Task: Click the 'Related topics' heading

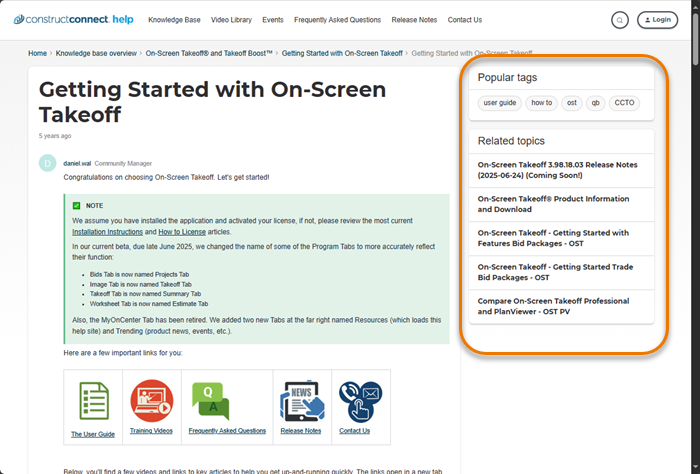Action: click(x=511, y=141)
